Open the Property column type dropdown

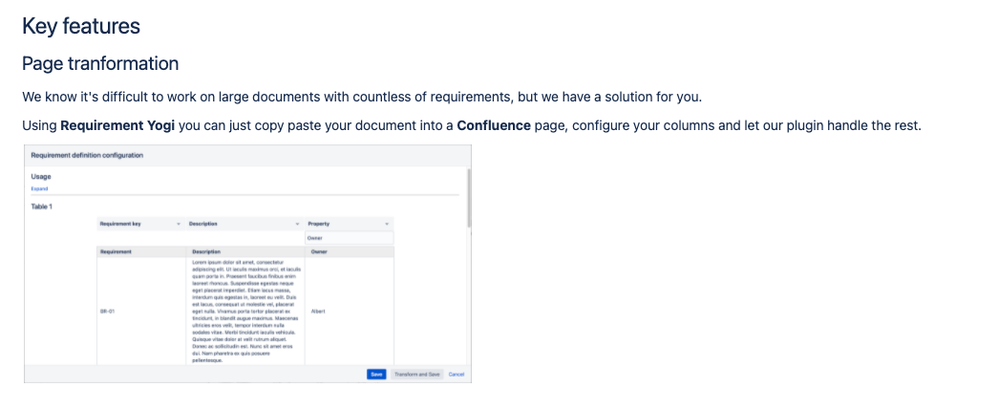click(349, 224)
